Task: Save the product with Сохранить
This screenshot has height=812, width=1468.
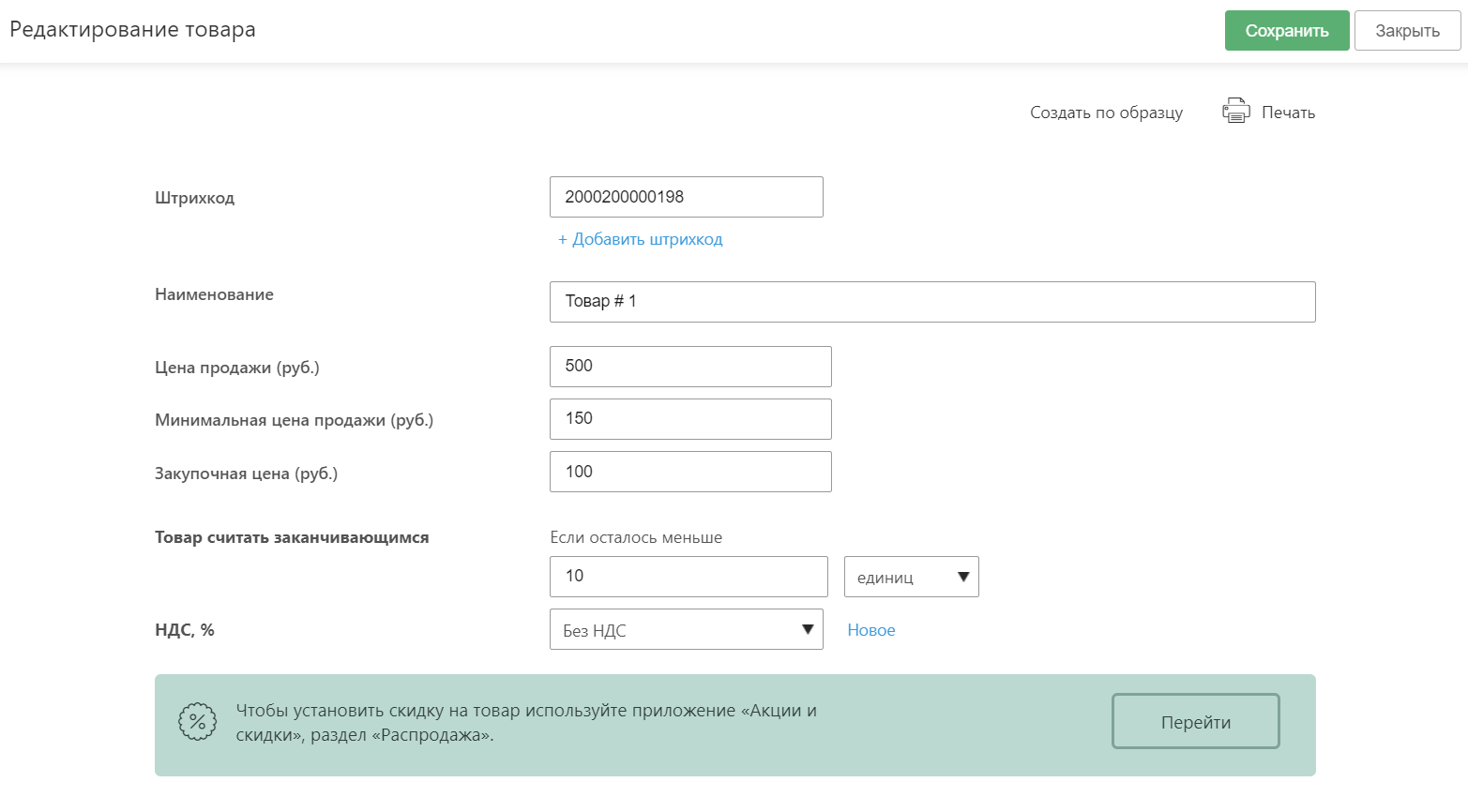Action: (1286, 31)
